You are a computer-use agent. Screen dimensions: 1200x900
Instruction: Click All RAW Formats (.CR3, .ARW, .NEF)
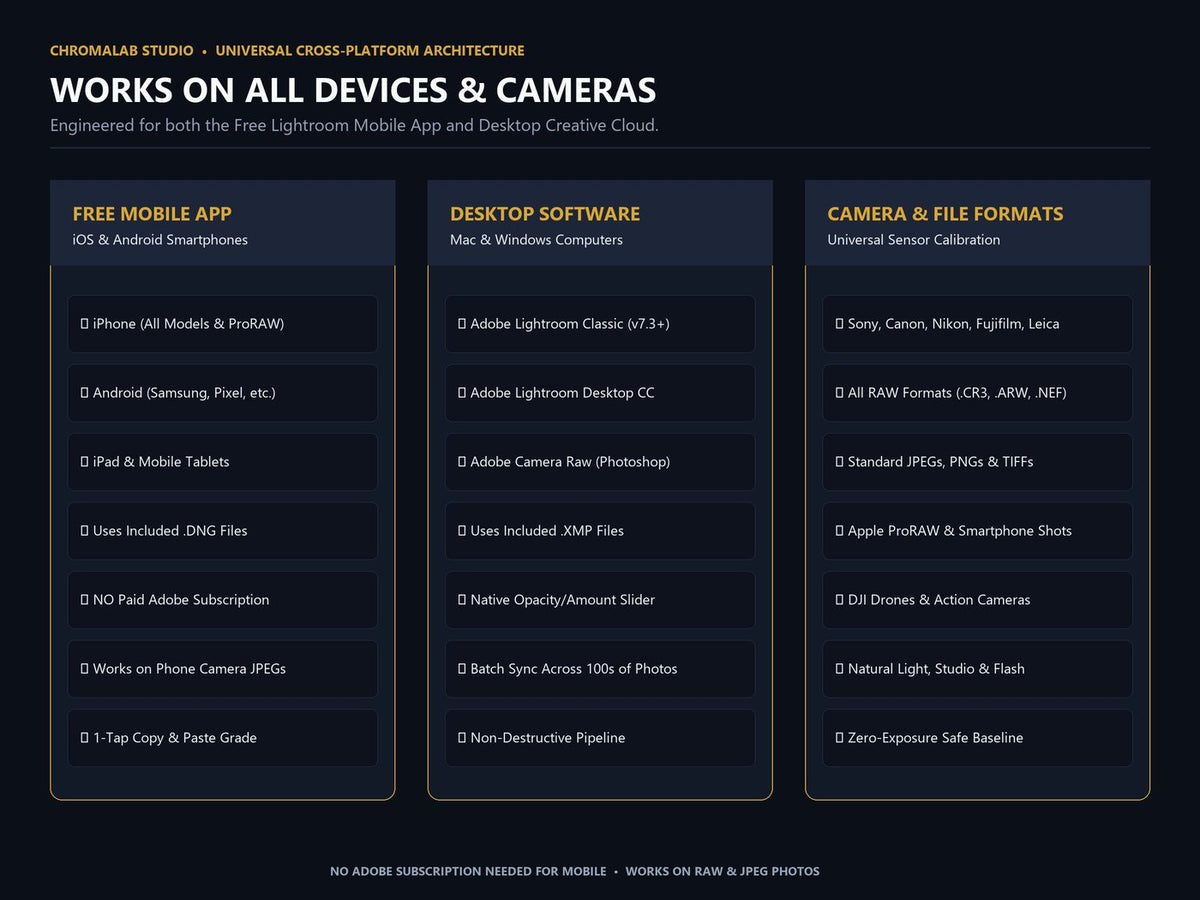[x=978, y=393]
